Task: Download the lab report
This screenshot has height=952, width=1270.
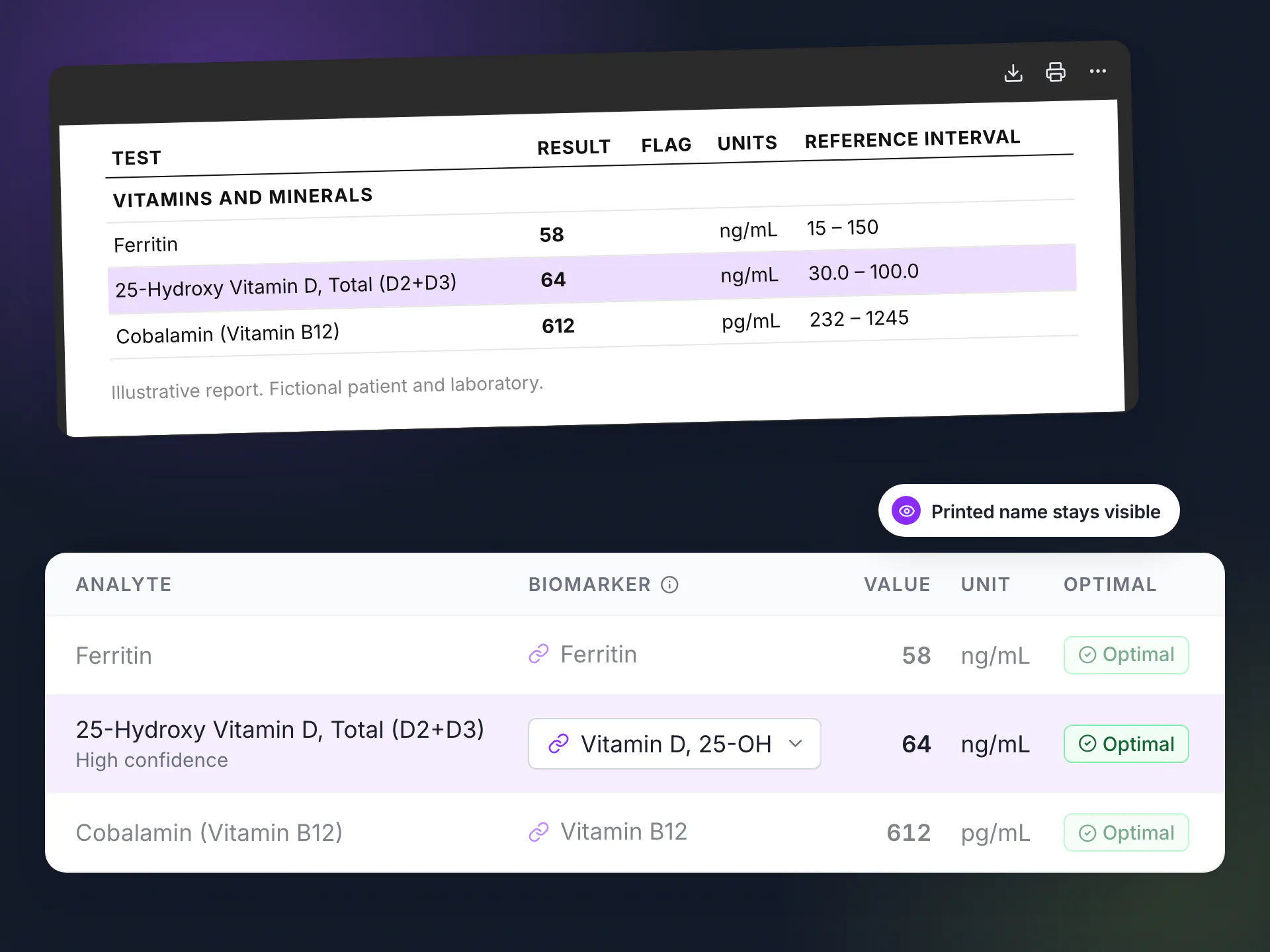Action: click(1013, 73)
